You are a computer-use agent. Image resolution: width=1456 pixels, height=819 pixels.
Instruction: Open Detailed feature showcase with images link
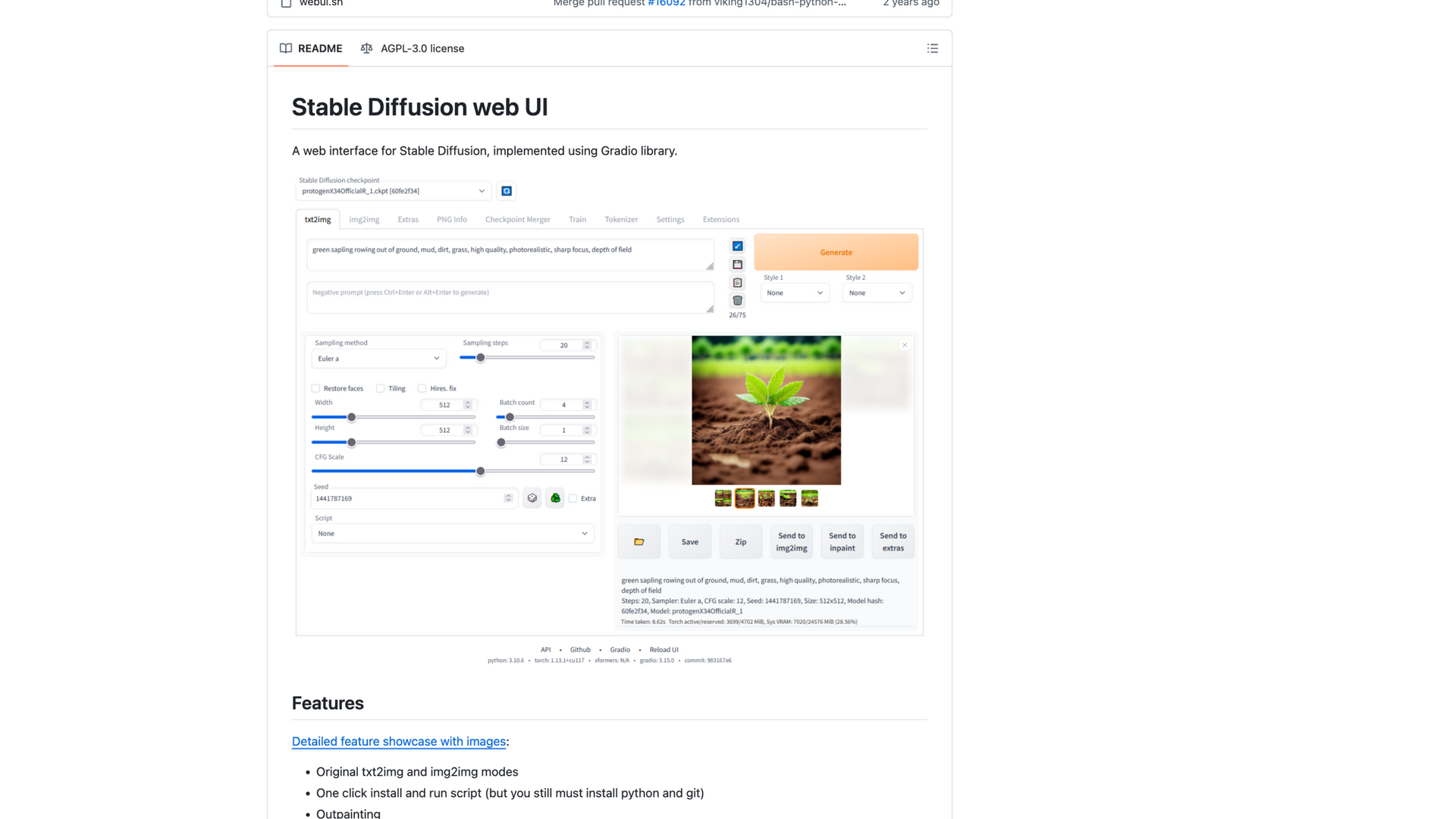pos(399,742)
